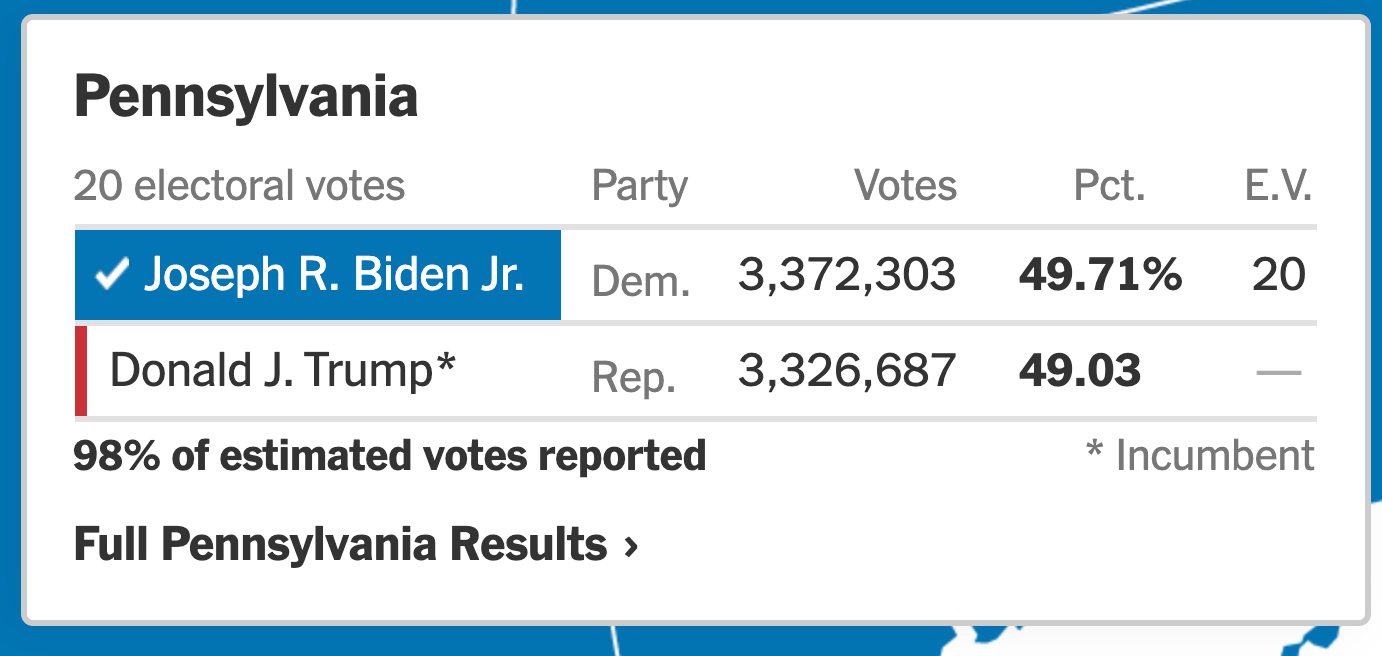1382x656 pixels.
Task: Click the Pennsylvania state title
Action: click(246, 98)
